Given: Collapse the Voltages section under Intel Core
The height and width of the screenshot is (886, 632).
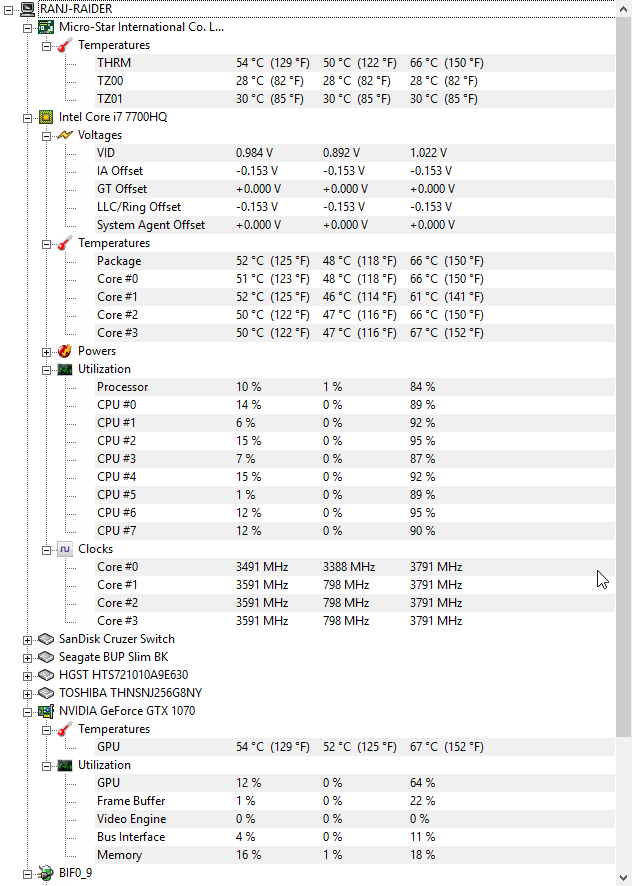Looking at the screenshot, I should click(x=46, y=135).
